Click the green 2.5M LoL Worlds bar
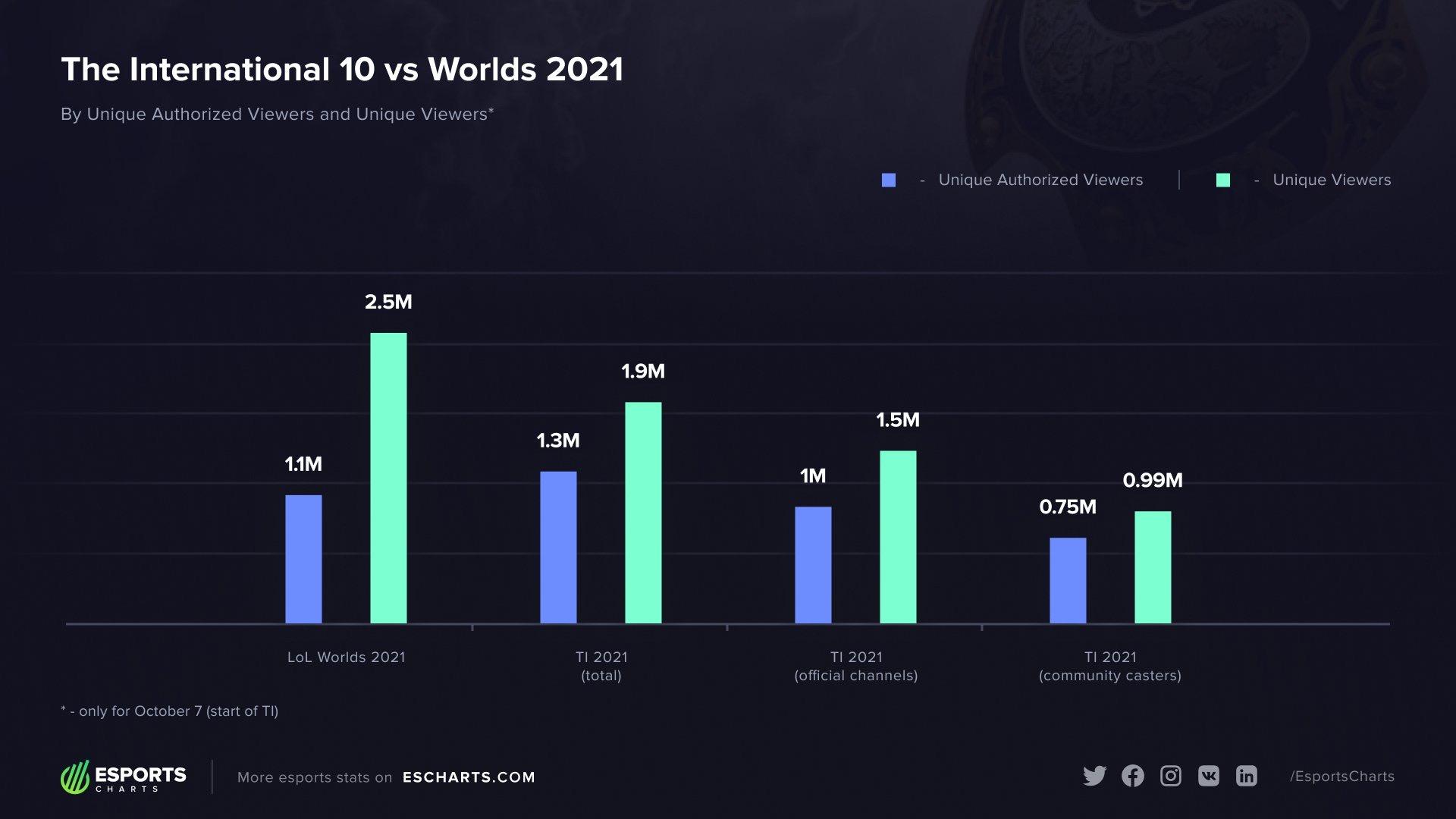The width and height of the screenshot is (1456, 819). click(388, 478)
